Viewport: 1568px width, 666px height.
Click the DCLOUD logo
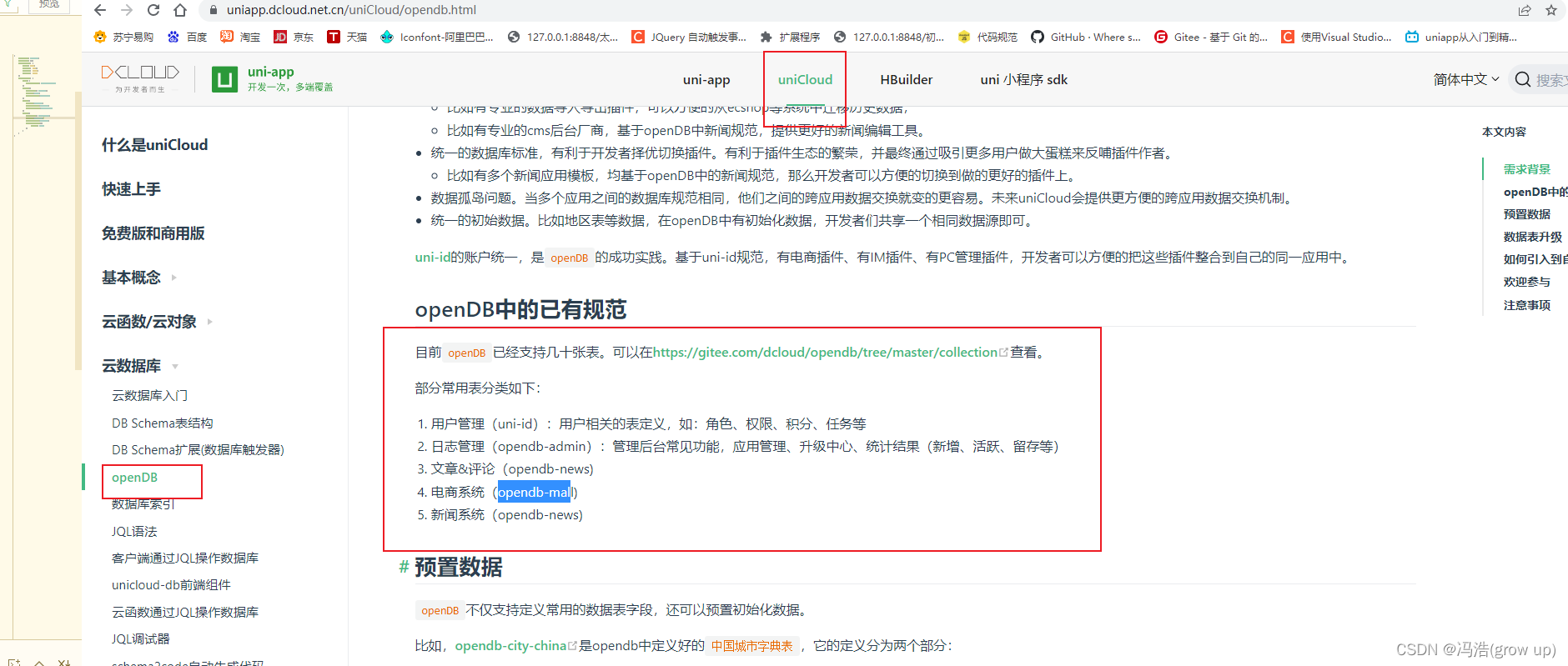point(140,78)
